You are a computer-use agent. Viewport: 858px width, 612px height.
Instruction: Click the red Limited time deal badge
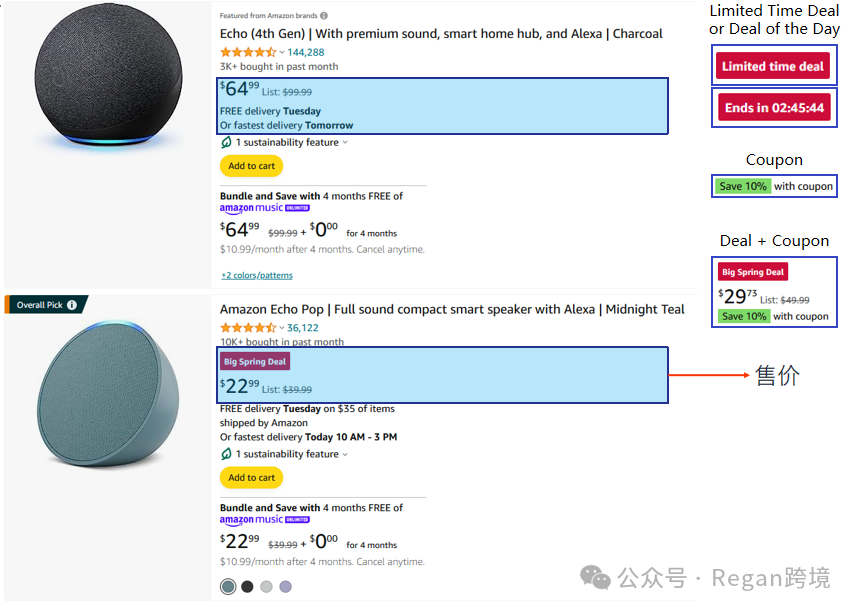(773, 67)
